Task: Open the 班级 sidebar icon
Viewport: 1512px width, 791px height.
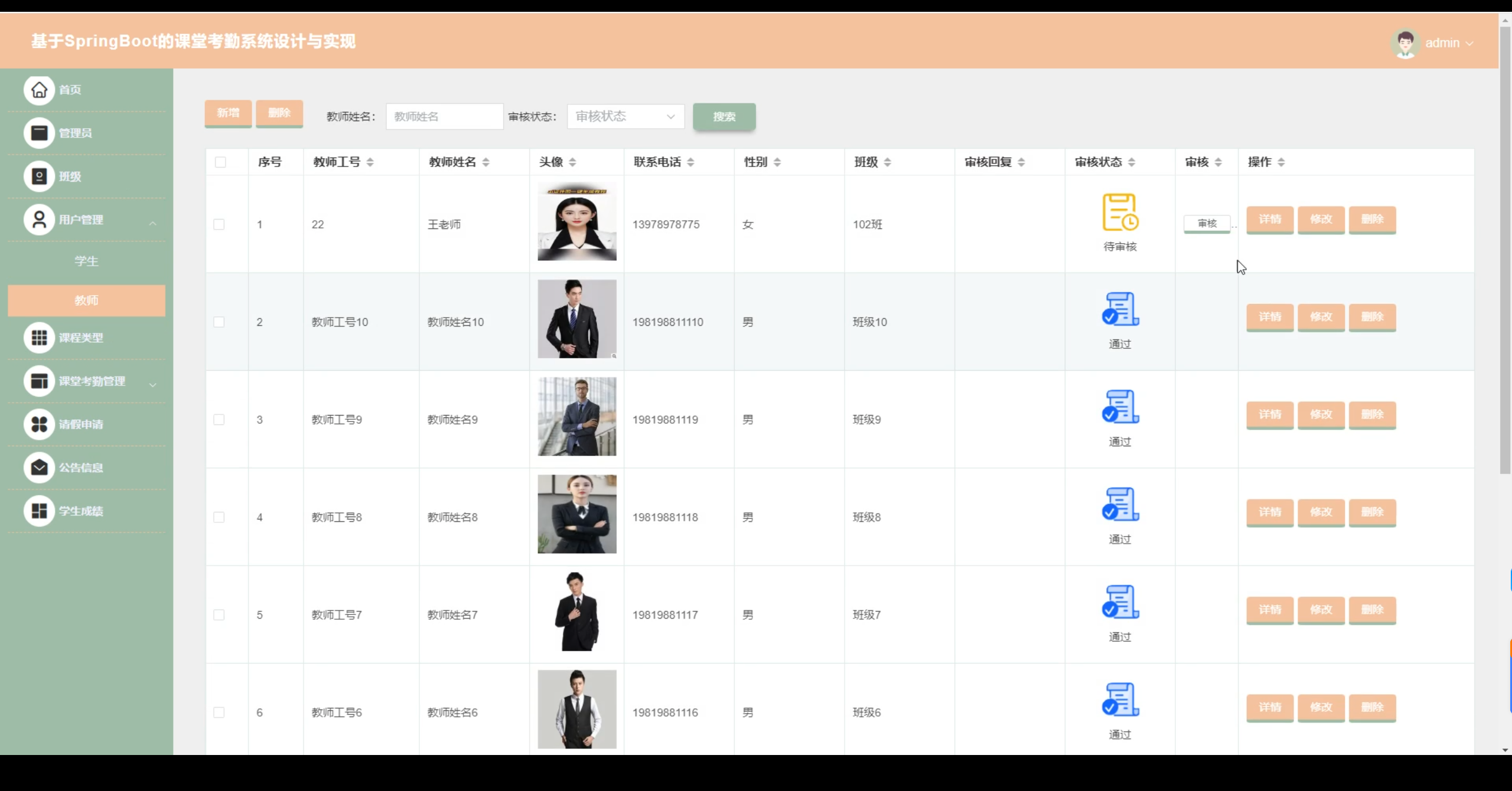Action: click(x=39, y=176)
